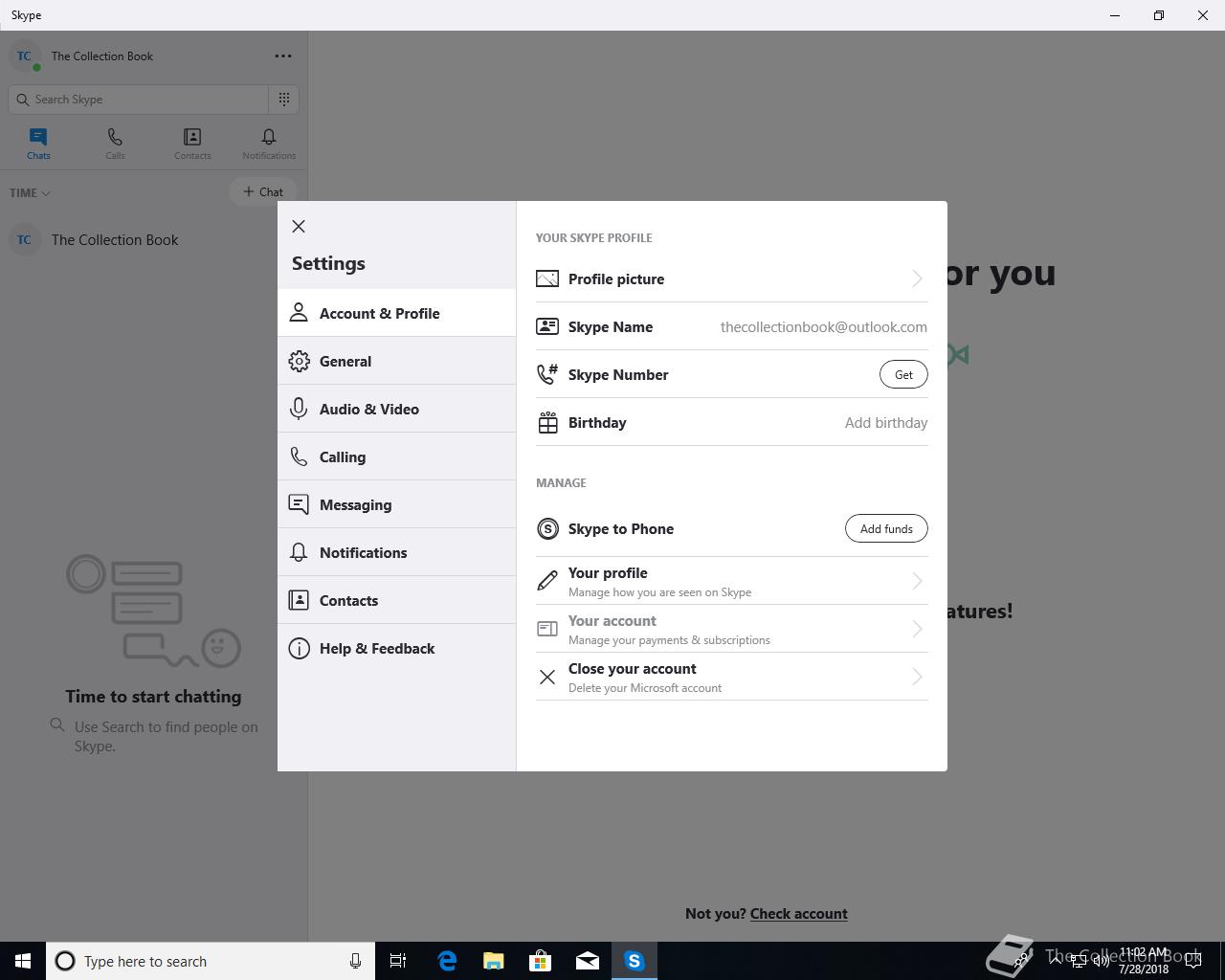The height and width of the screenshot is (980, 1225).
Task: Open Help & Feedback section
Action: coord(396,648)
